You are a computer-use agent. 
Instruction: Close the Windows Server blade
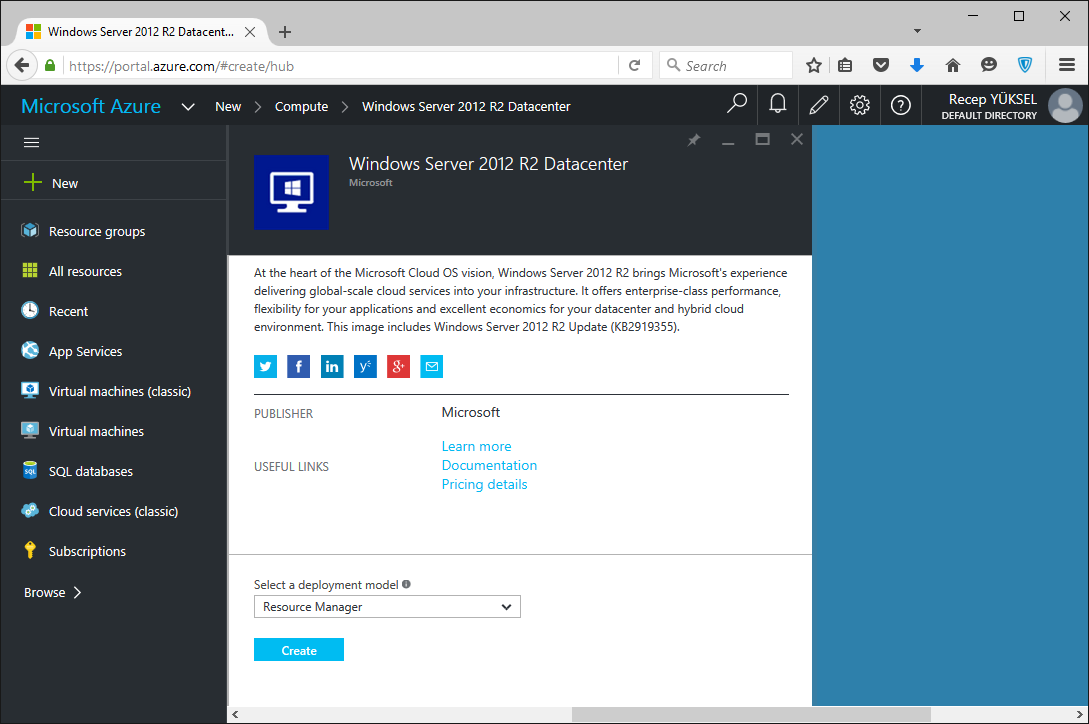tap(797, 140)
